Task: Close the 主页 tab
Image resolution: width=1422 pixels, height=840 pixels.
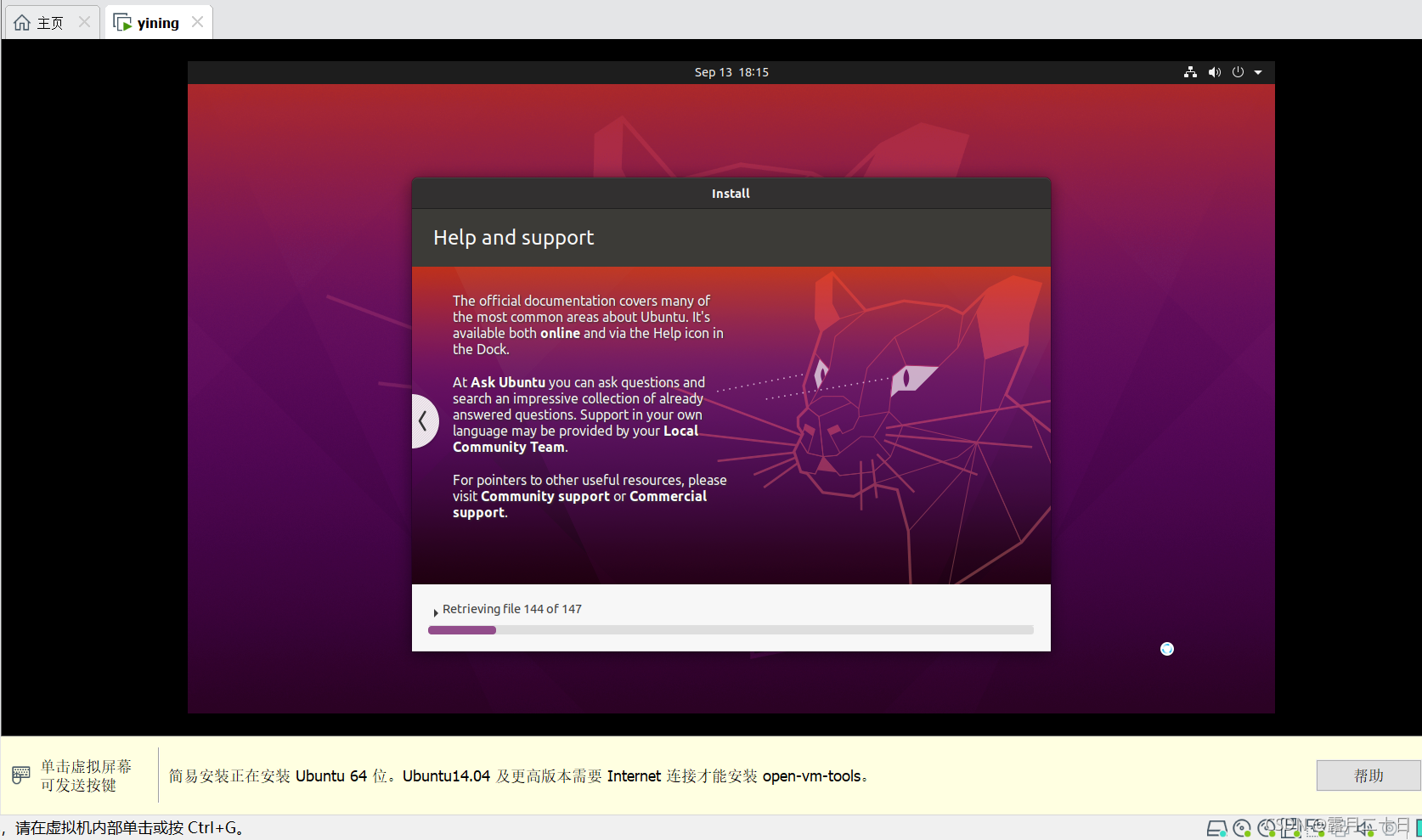Action: point(84,22)
